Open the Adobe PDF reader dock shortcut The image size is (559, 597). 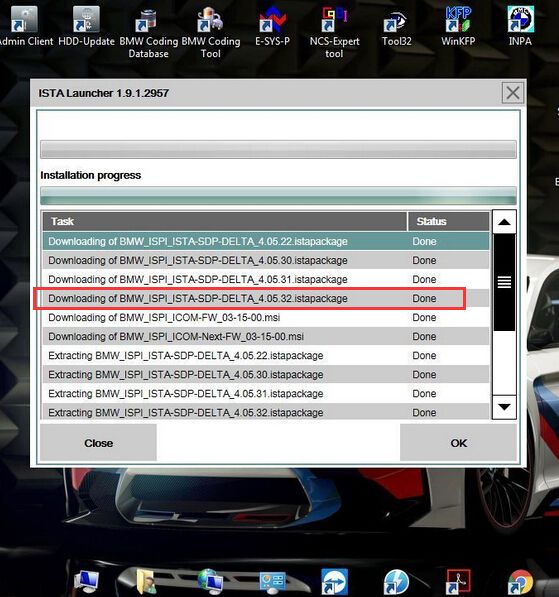(x=458, y=581)
